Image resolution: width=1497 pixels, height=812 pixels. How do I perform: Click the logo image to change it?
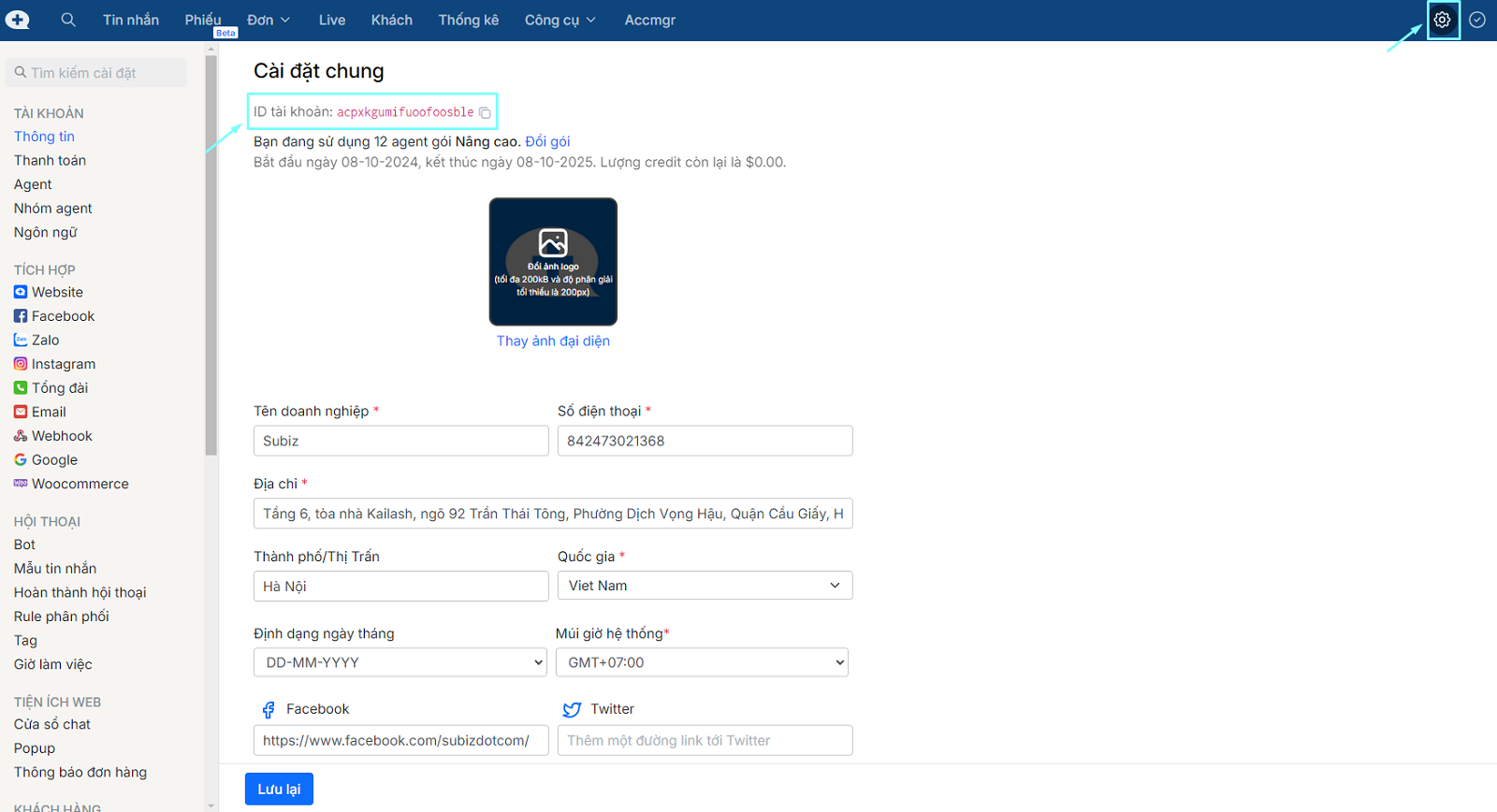553,262
